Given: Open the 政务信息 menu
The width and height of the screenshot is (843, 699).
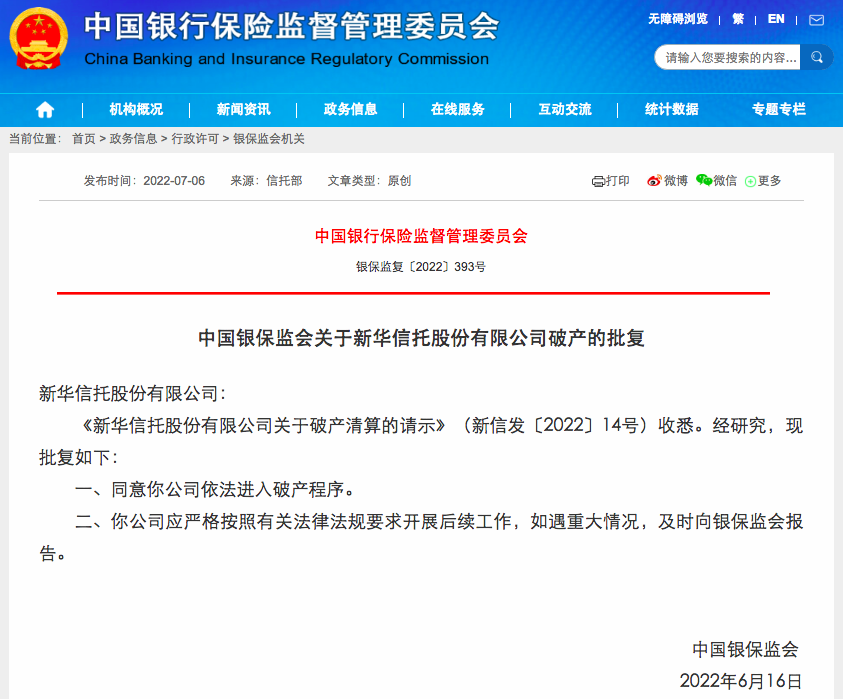Looking at the screenshot, I should [351, 110].
